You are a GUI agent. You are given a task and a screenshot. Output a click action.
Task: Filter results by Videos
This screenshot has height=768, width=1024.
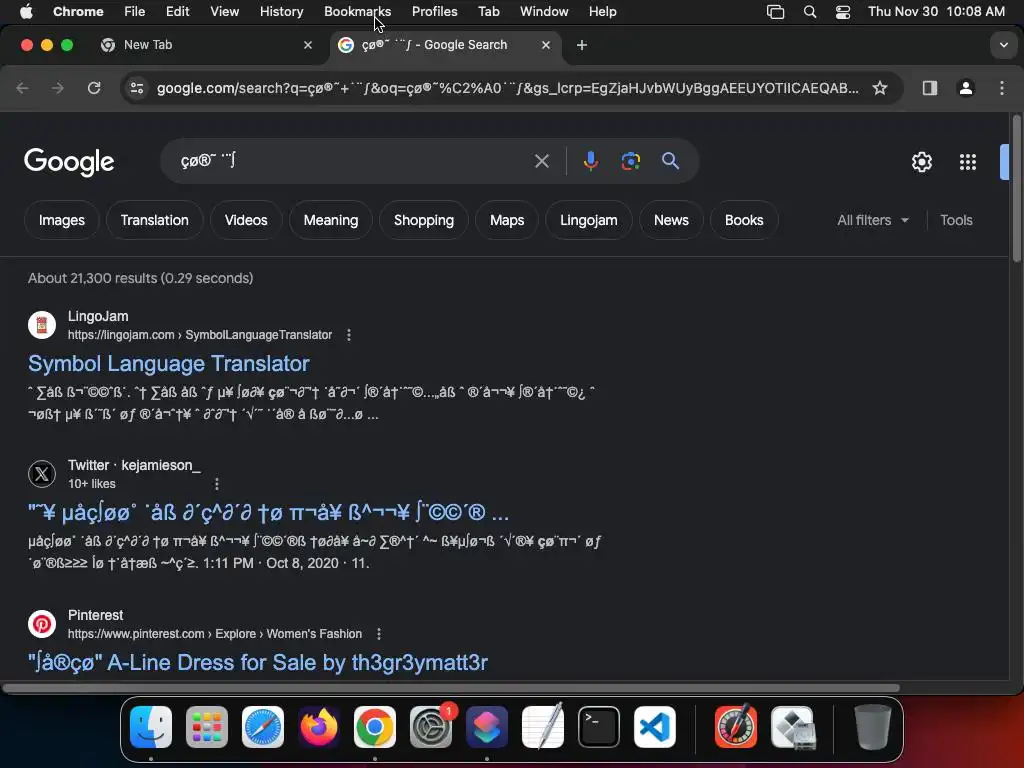[246, 220]
